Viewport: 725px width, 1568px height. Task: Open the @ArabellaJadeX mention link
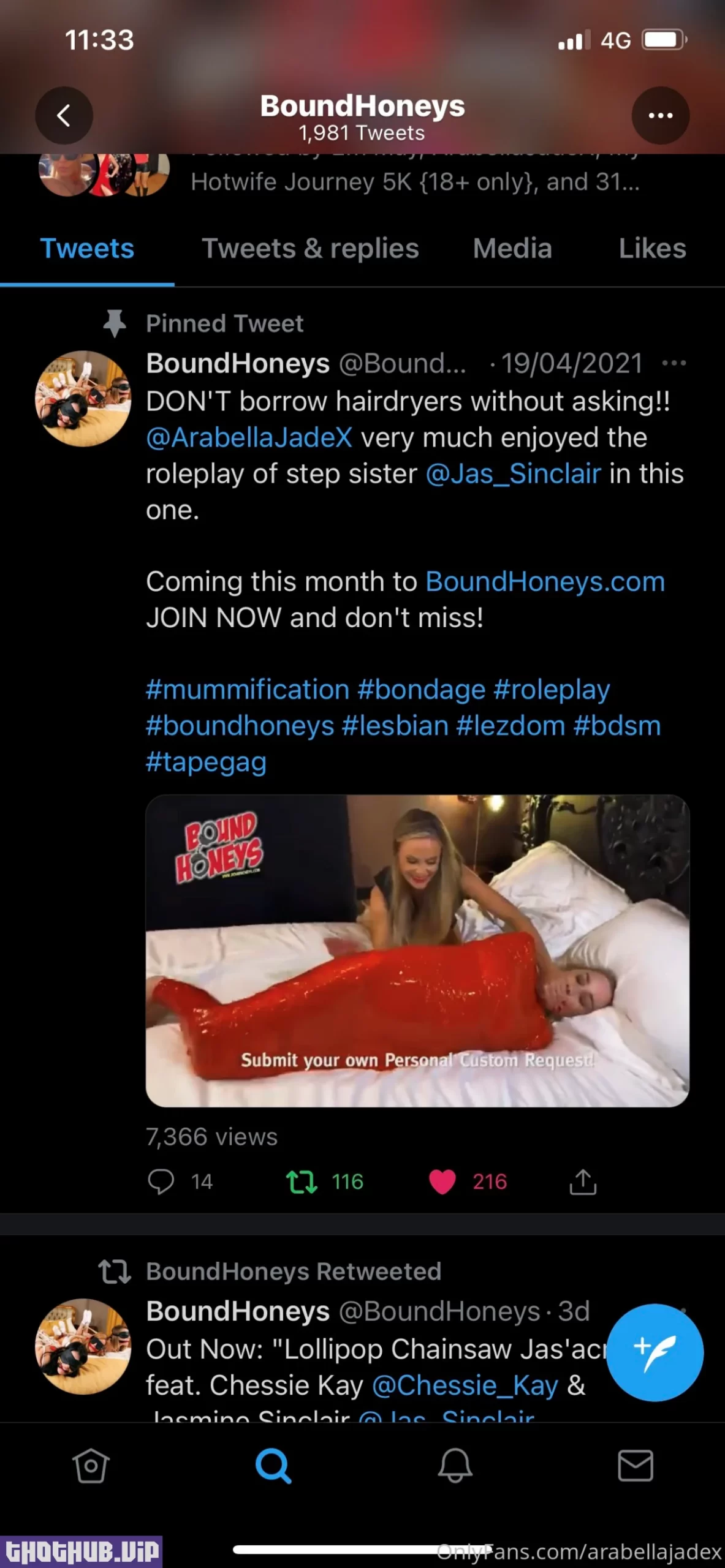pyautogui.click(x=249, y=438)
